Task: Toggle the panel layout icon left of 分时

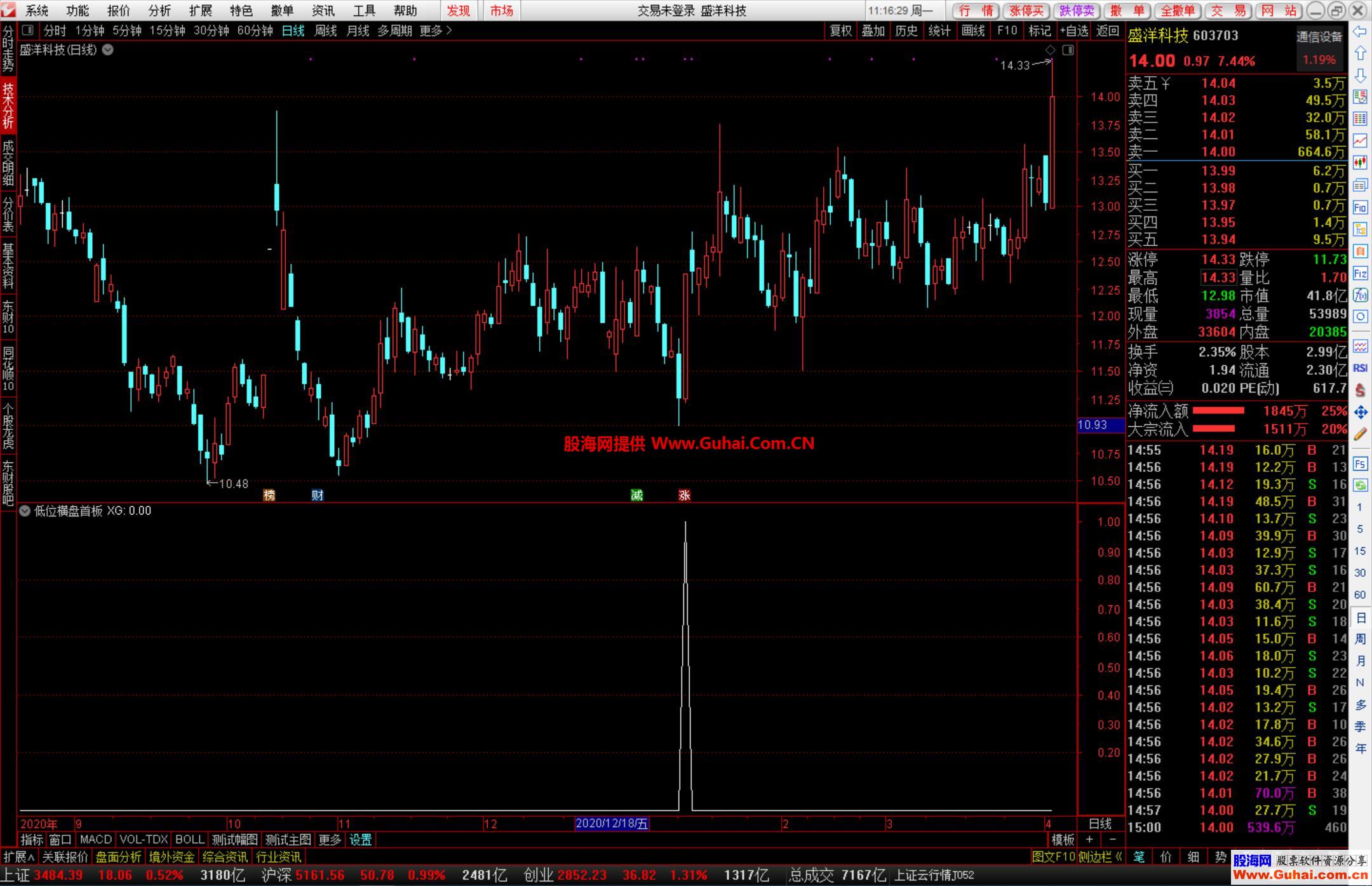Action: 27,30
